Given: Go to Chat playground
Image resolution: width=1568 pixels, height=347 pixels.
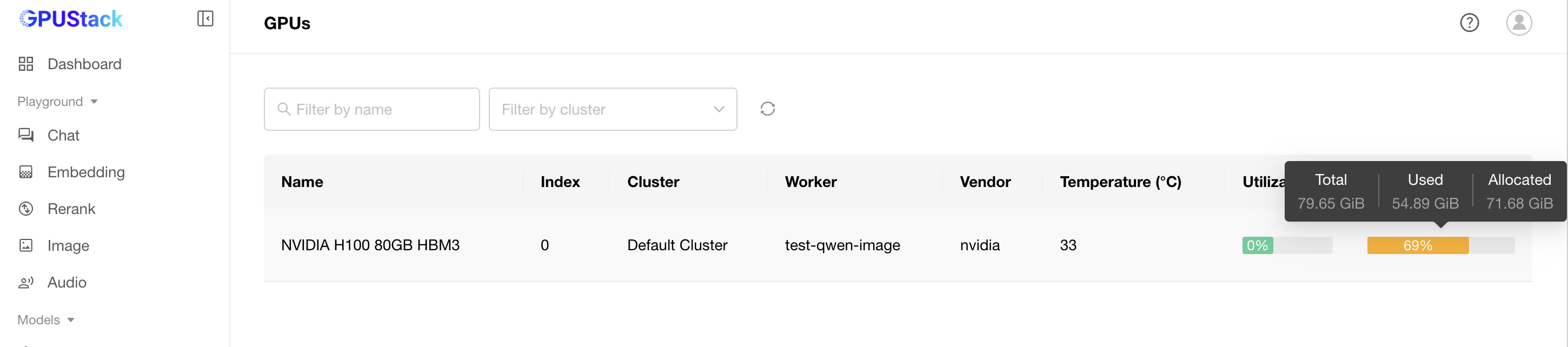Looking at the screenshot, I should coord(63,135).
